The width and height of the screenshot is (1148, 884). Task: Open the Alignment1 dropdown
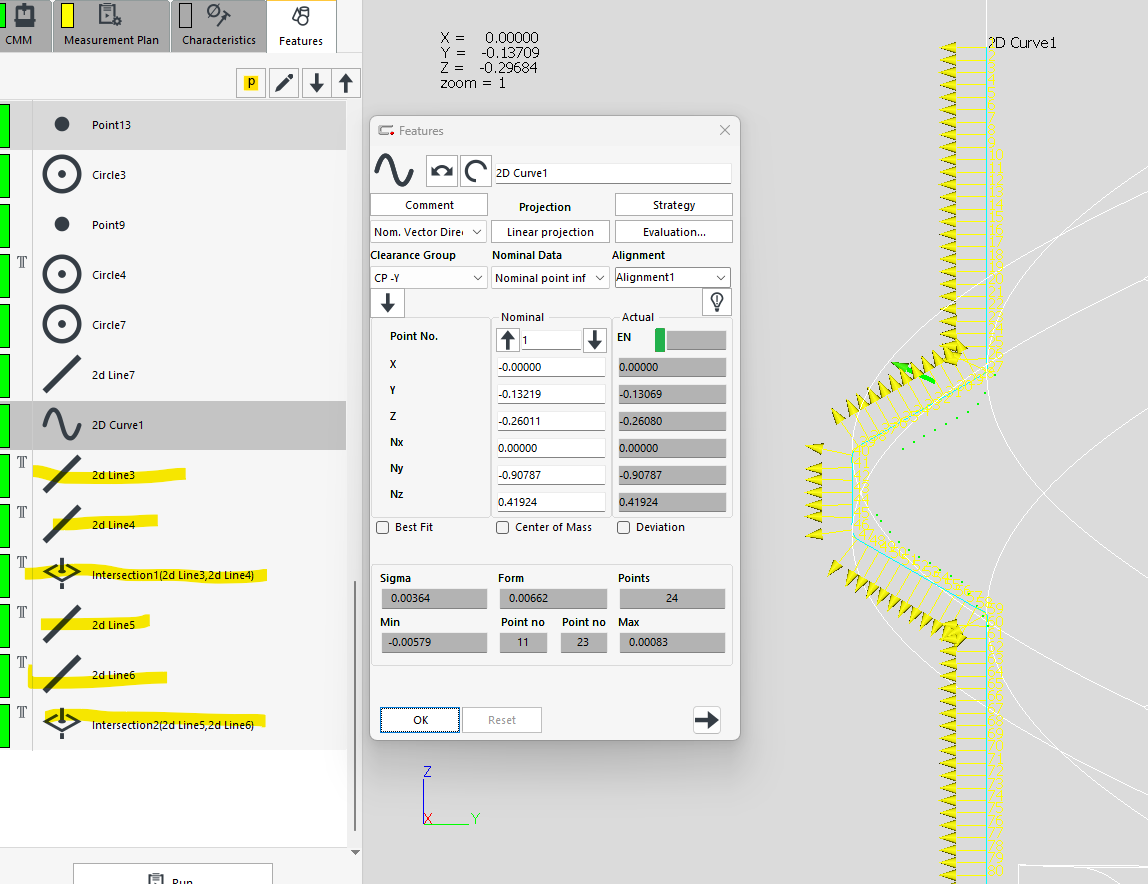tap(671, 278)
